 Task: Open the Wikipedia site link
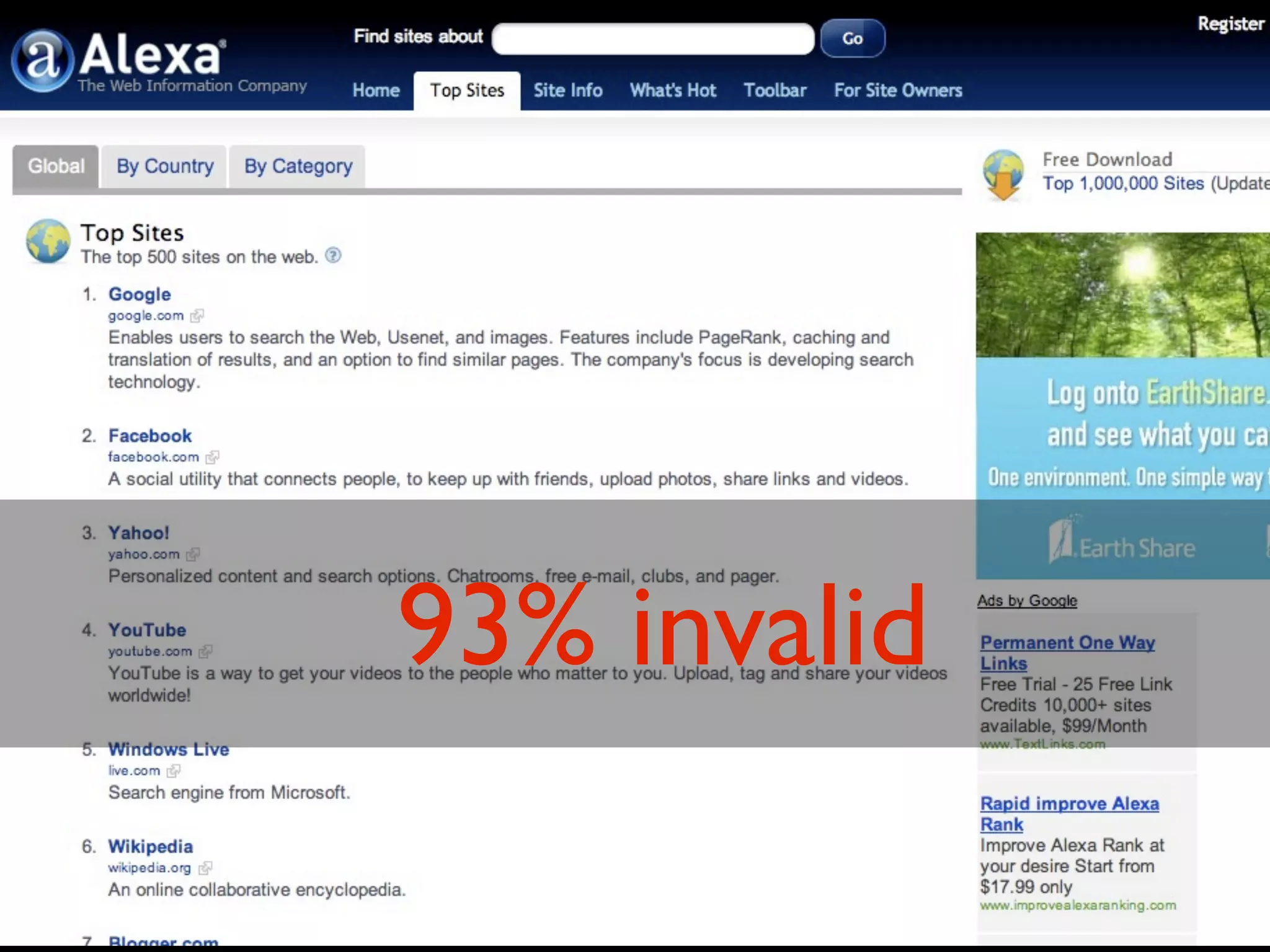(x=150, y=846)
